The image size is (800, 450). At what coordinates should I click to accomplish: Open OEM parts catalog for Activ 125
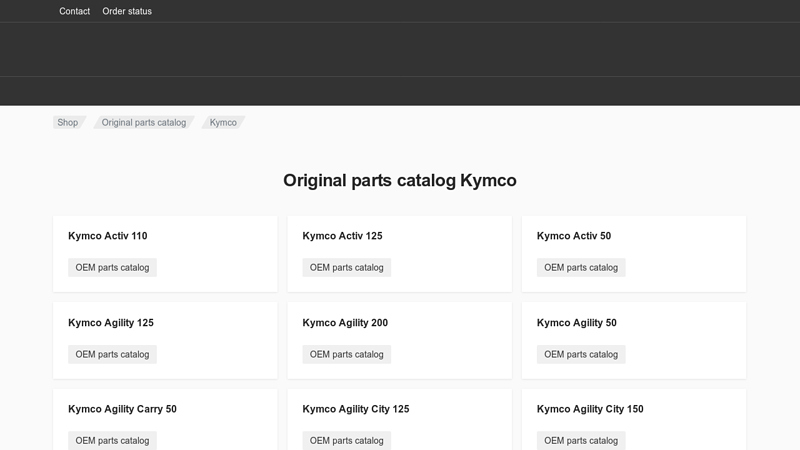(346, 267)
